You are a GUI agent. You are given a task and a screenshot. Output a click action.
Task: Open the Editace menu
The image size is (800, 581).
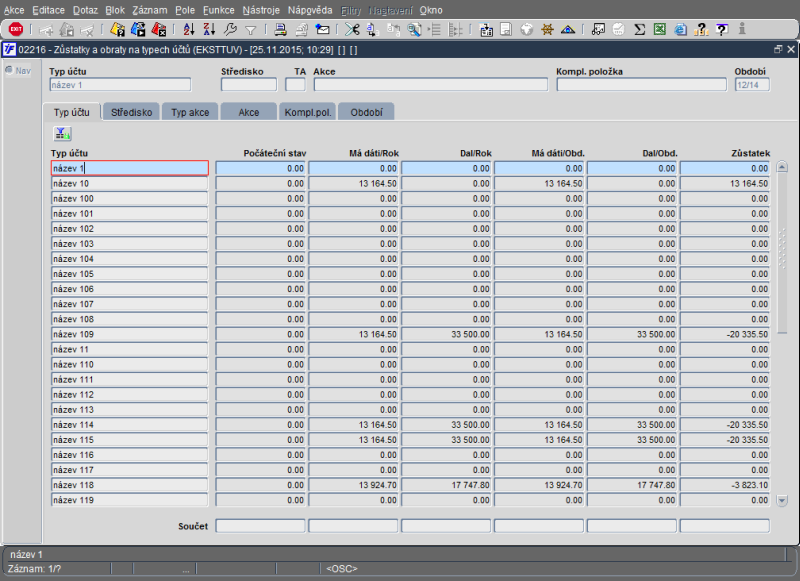click(48, 9)
